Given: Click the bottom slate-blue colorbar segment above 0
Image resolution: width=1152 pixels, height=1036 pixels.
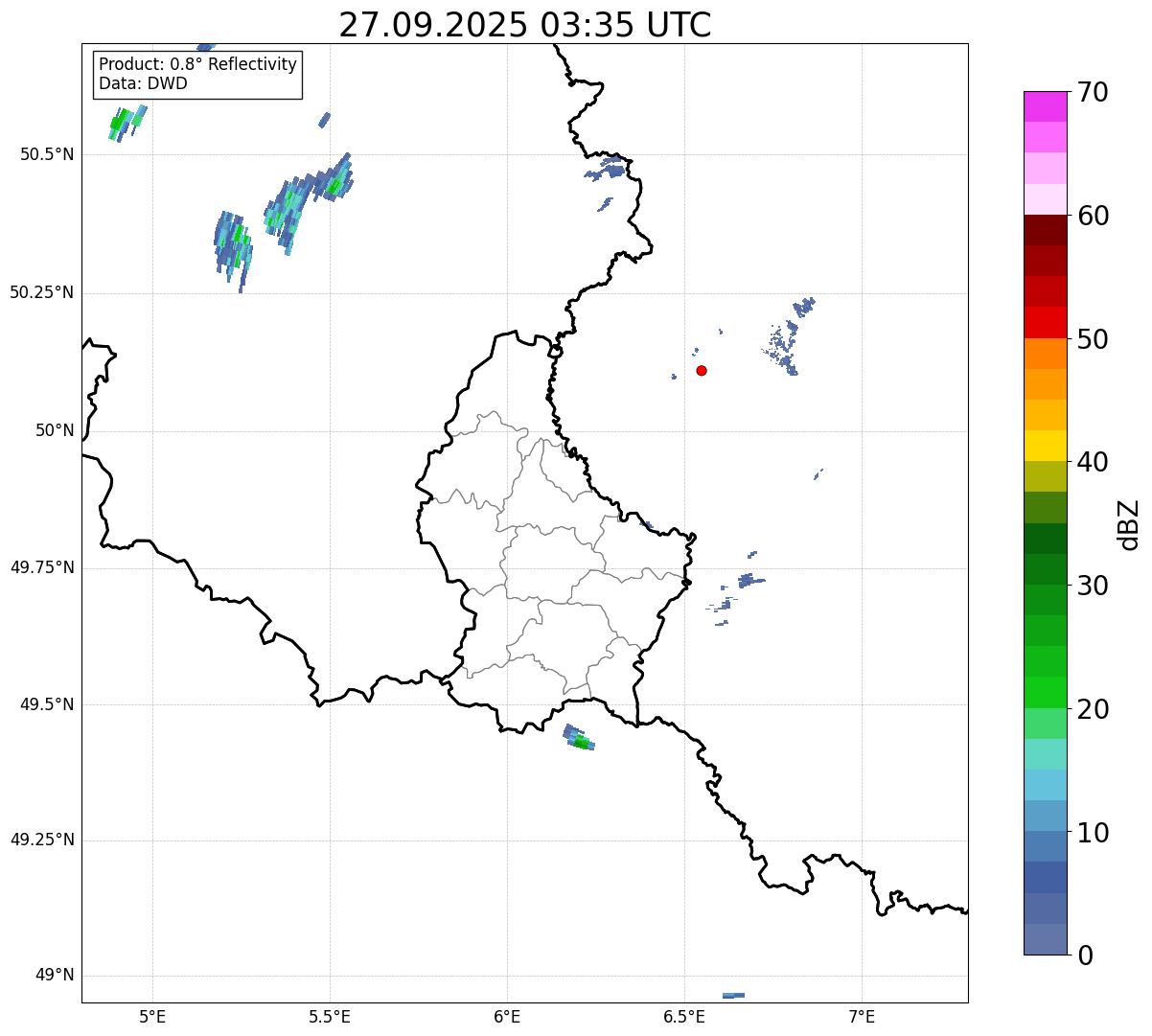Looking at the screenshot, I should 1045,939.
